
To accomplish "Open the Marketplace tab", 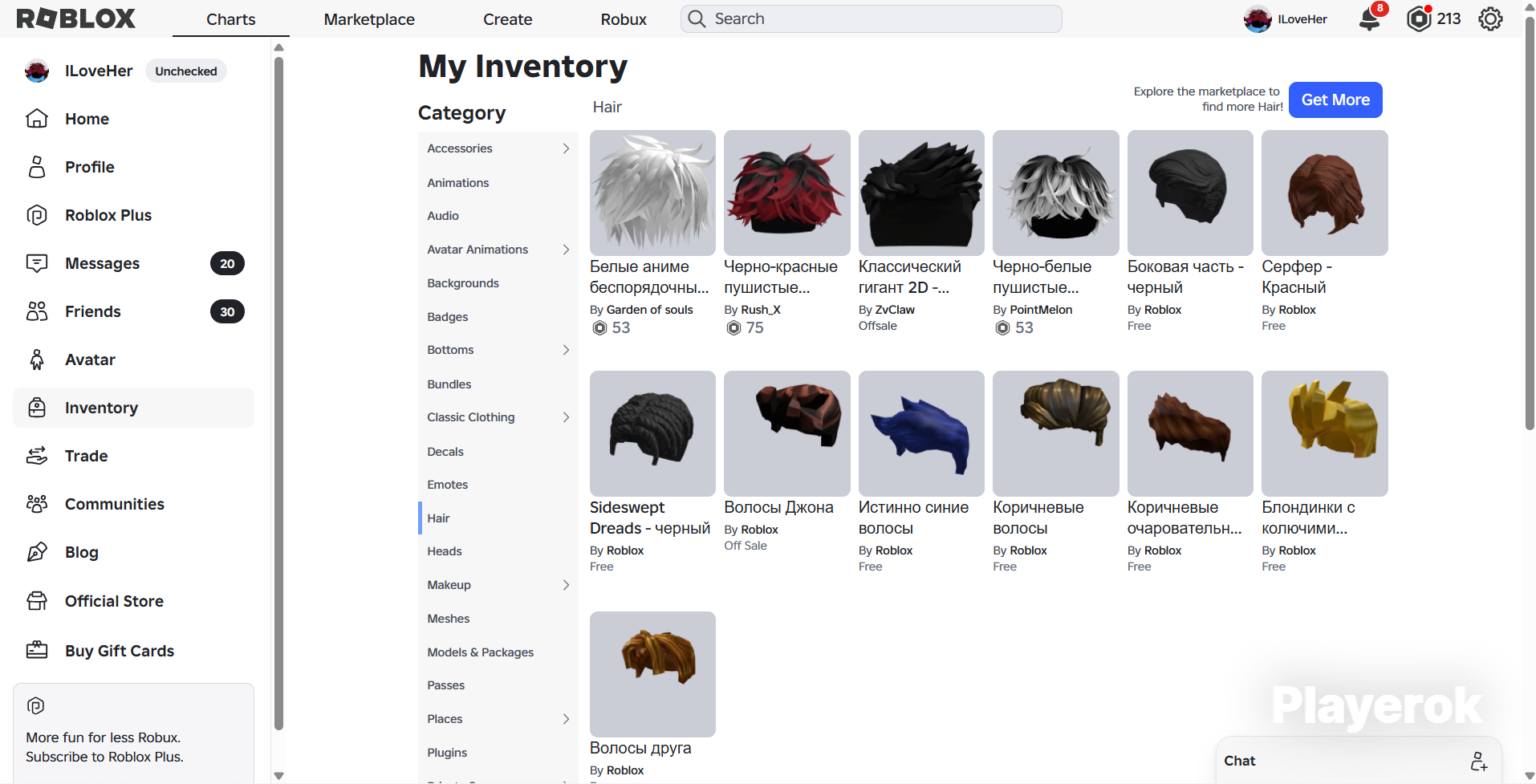I will click(x=369, y=19).
